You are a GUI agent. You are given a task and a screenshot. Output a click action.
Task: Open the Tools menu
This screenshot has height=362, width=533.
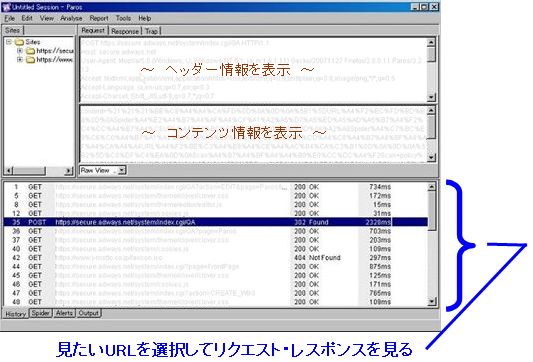pyautogui.click(x=123, y=18)
